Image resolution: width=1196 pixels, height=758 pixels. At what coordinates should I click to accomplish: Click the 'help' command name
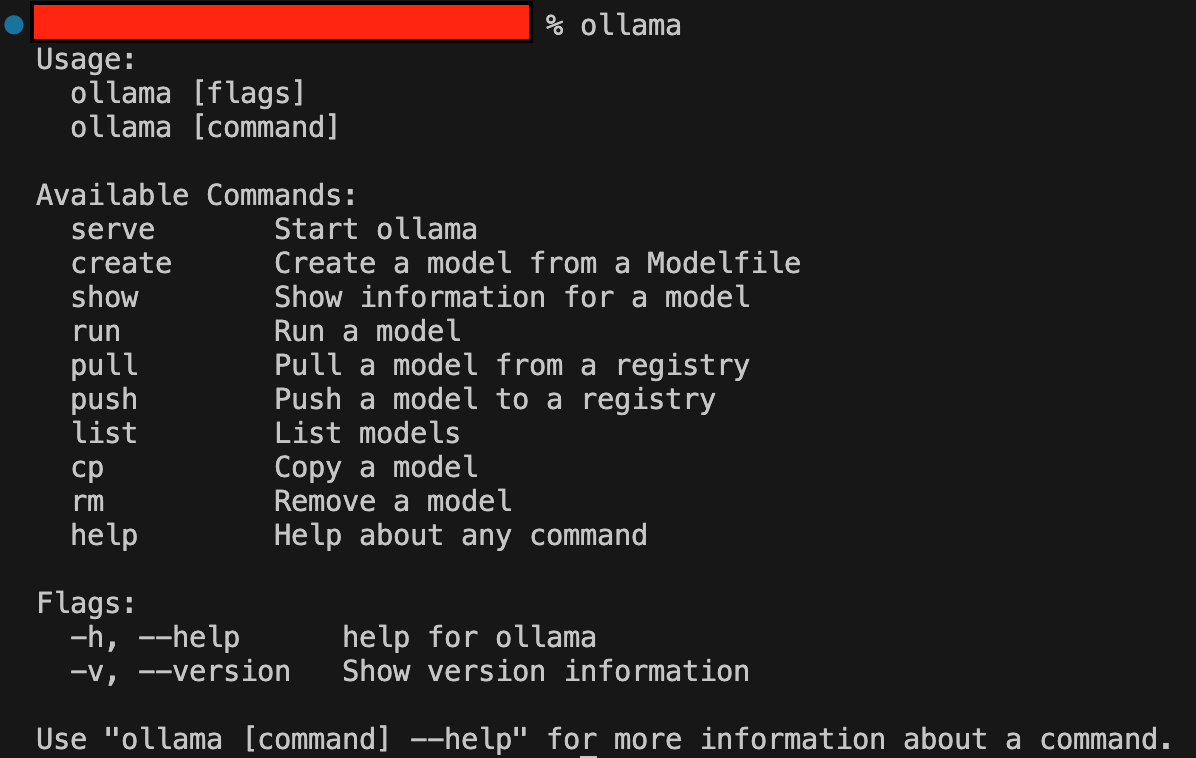(104, 535)
